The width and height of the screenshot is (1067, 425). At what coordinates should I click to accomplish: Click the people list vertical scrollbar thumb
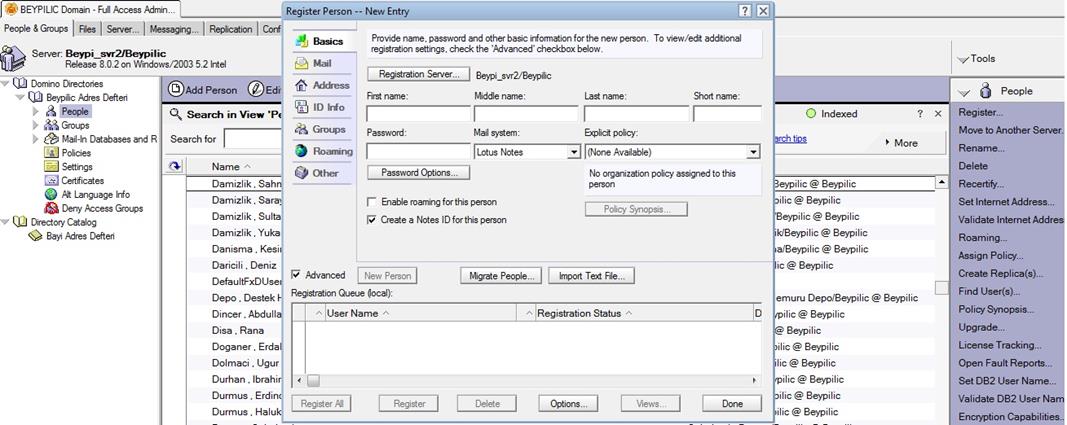(x=941, y=288)
